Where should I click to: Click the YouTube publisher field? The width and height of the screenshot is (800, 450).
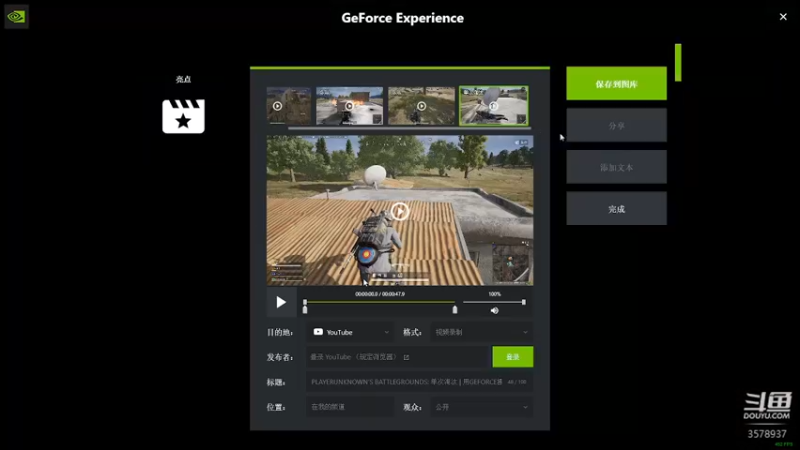pyautogui.click(x=398, y=357)
